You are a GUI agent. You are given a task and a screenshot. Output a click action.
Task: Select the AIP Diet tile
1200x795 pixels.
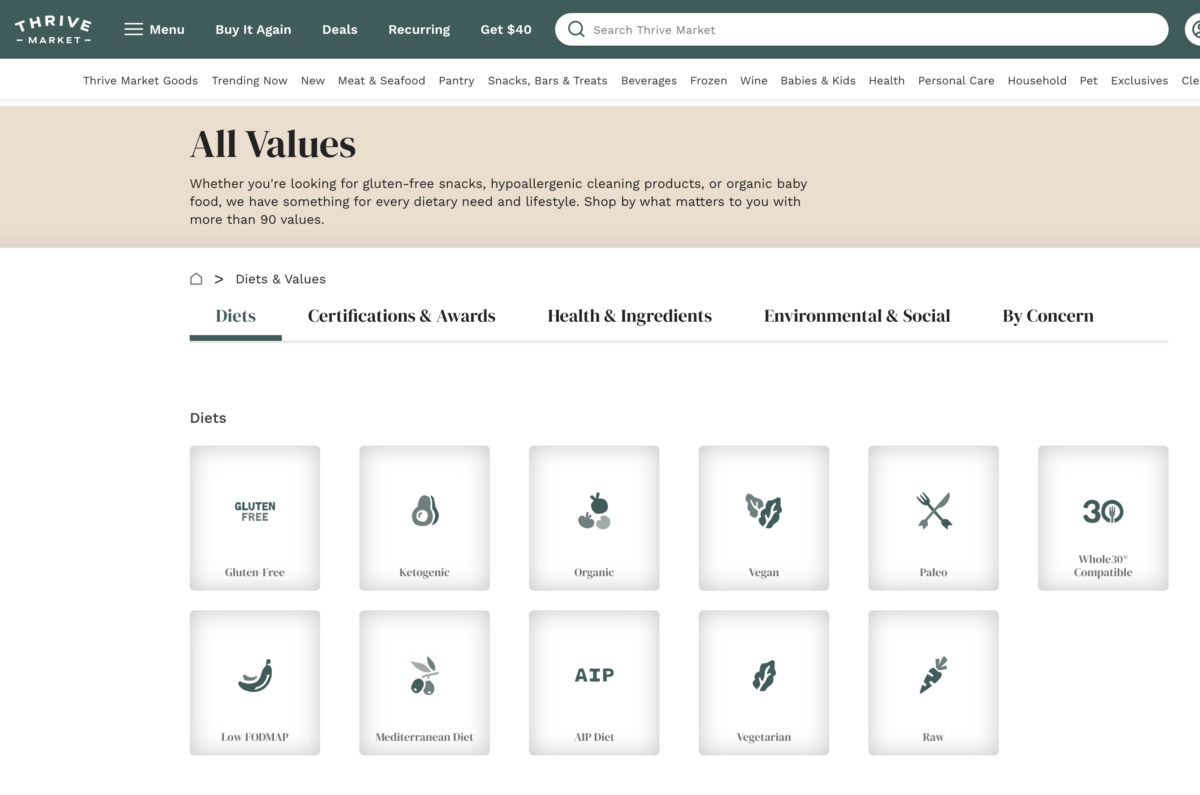coord(594,683)
